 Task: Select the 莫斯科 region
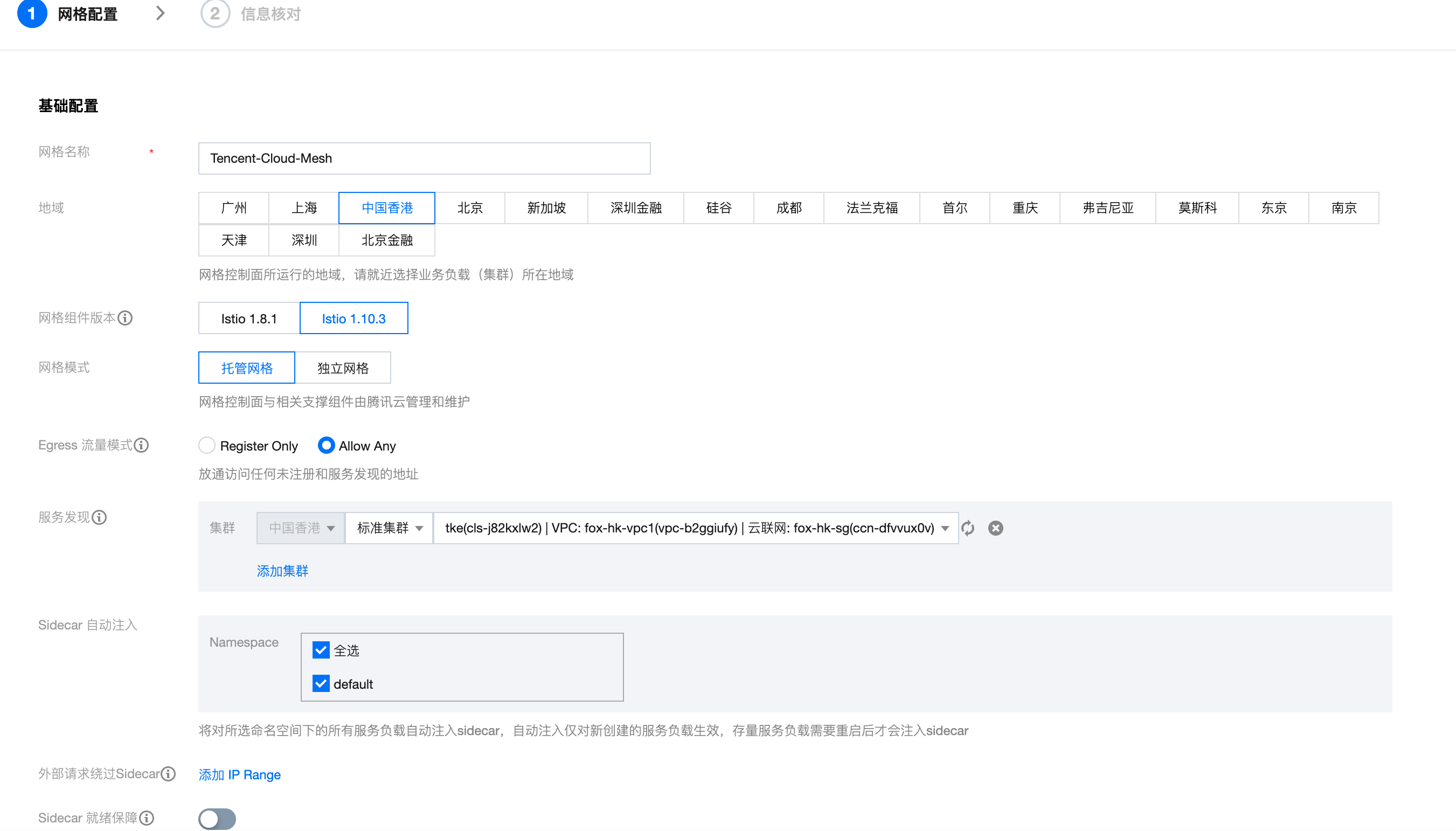pos(1197,208)
